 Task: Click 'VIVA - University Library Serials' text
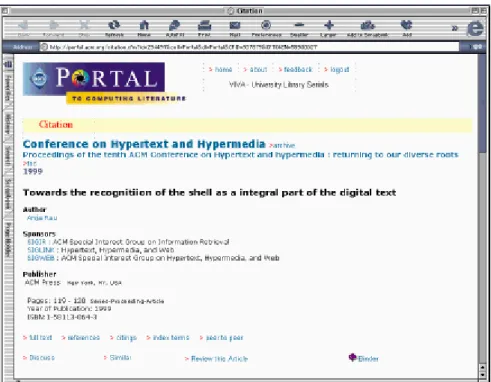pyautogui.click(x=279, y=85)
